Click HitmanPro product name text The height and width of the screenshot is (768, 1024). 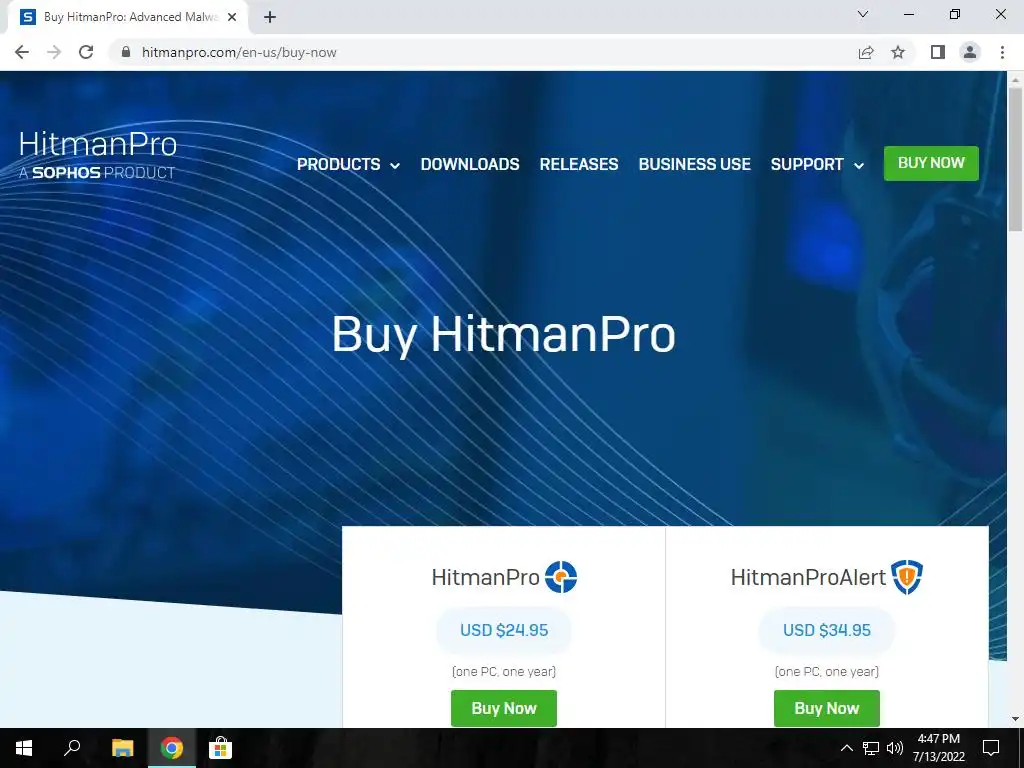point(485,577)
